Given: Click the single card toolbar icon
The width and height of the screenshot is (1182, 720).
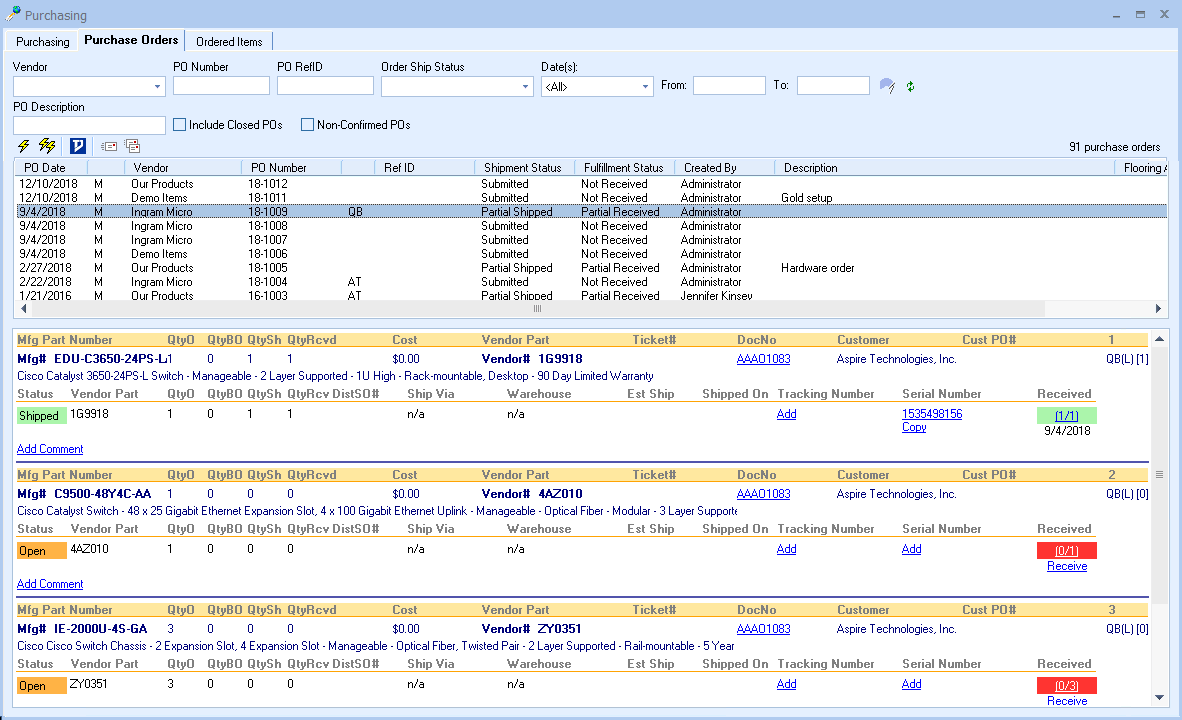Looking at the screenshot, I should 109,146.
